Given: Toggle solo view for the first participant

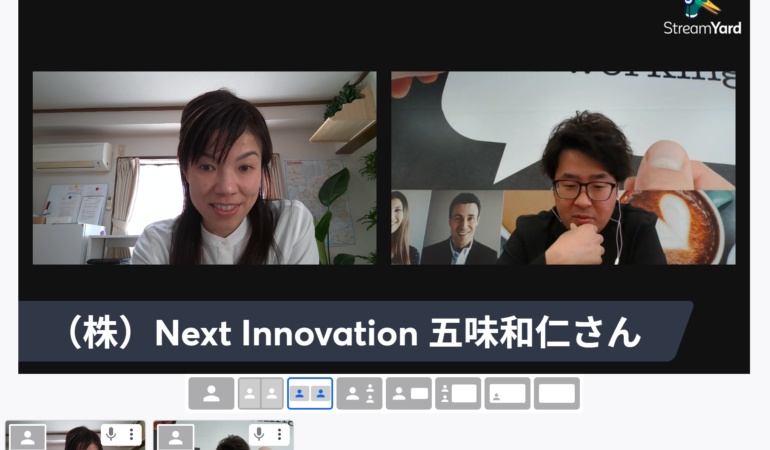Looking at the screenshot, I should pos(28,438).
